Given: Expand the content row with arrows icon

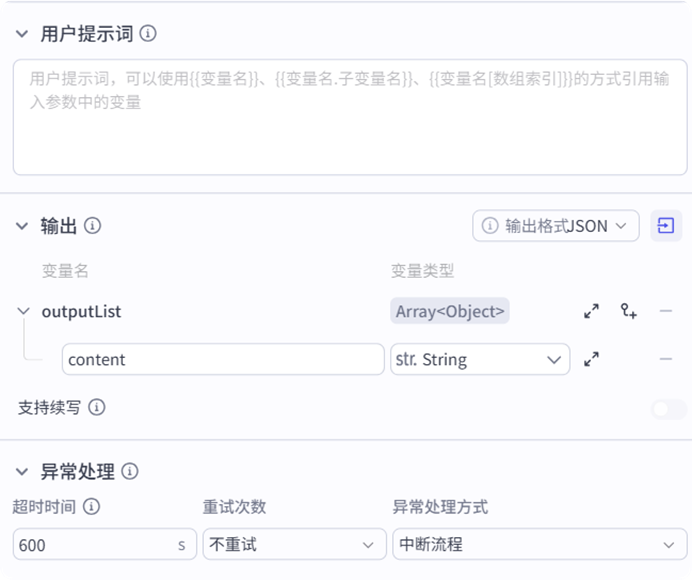Looking at the screenshot, I should 591,359.
